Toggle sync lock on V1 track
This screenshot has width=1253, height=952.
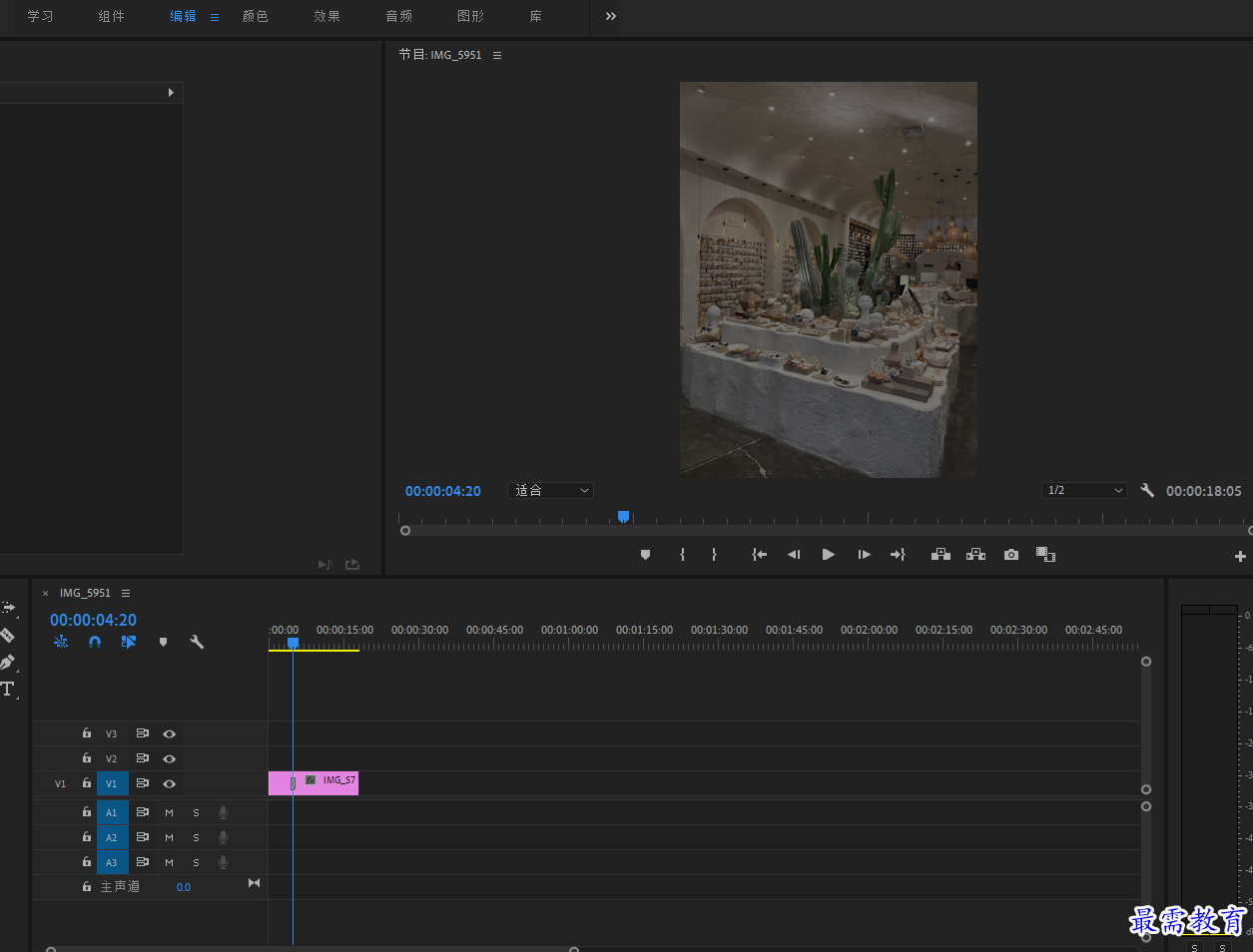pos(143,783)
